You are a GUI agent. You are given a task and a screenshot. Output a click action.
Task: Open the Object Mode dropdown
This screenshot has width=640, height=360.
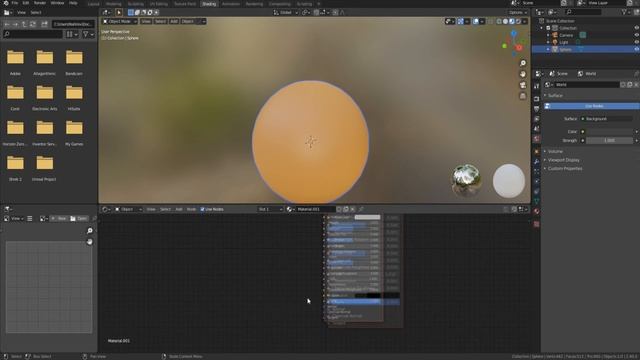pos(120,21)
